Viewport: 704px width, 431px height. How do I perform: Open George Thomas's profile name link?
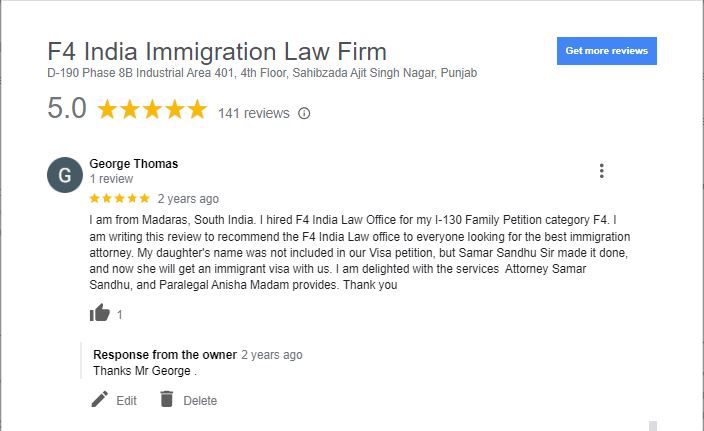tap(133, 163)
